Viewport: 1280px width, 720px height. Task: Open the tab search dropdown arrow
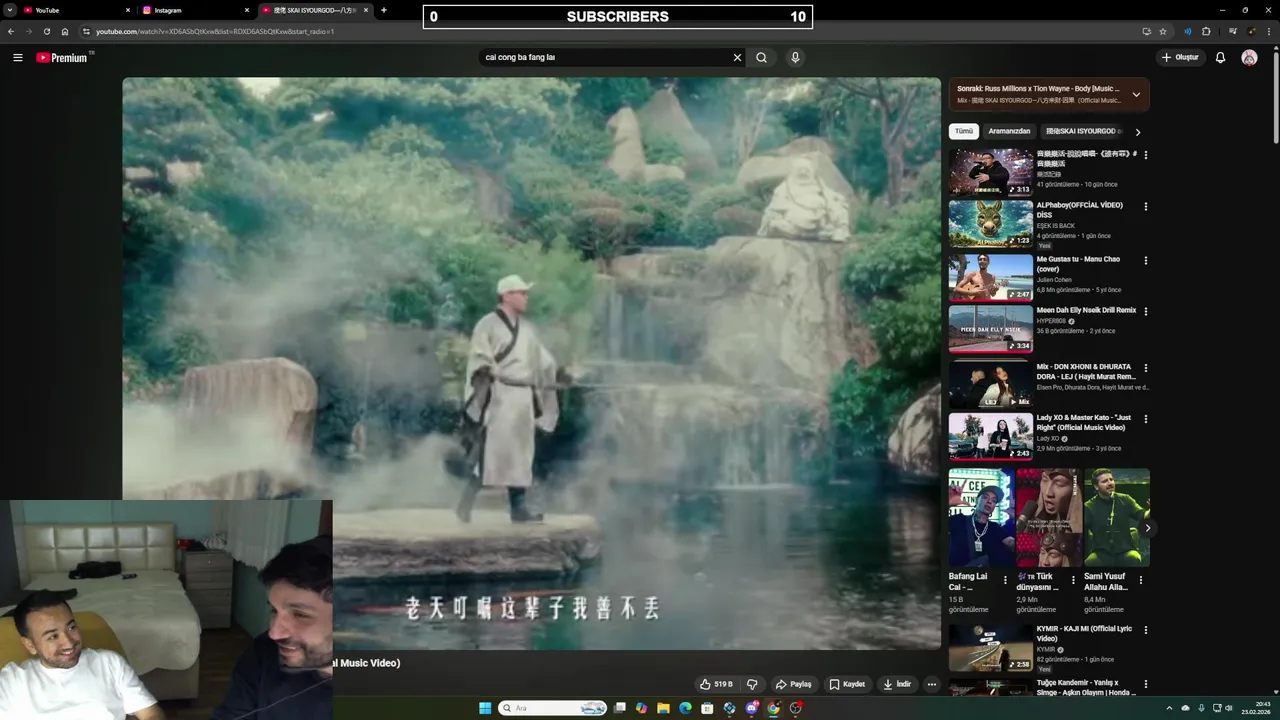(x=9, y=10)
